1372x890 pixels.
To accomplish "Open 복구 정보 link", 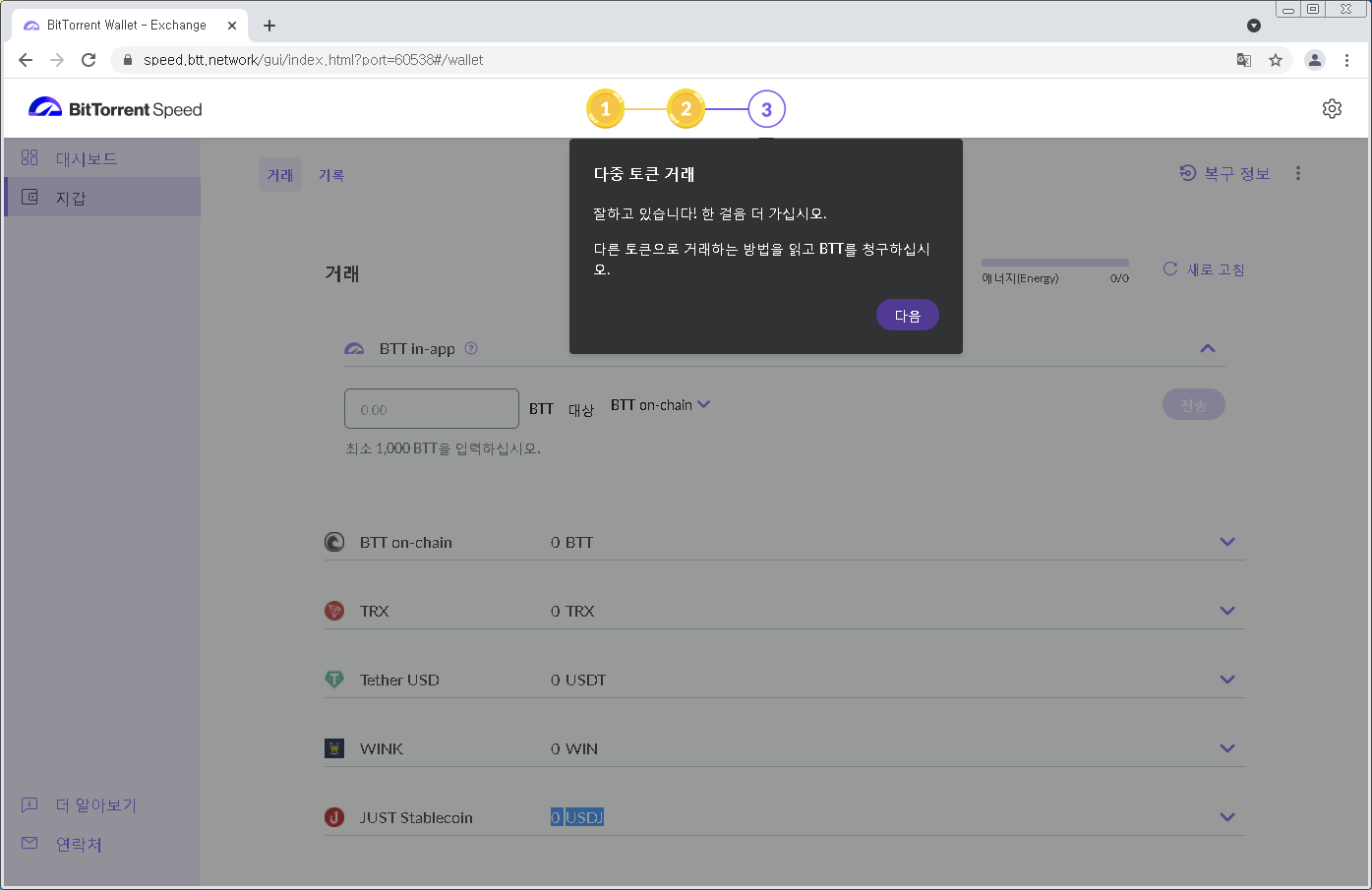I will point(1224,173).
